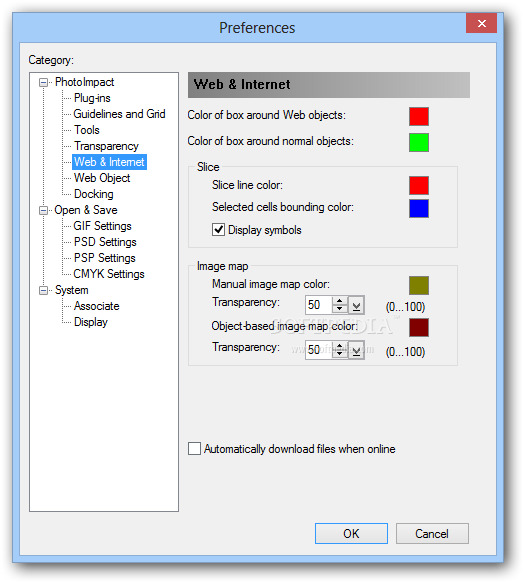Select the Transparency tree category
This screenshot has height=583, width=524.
coord(106,146)
